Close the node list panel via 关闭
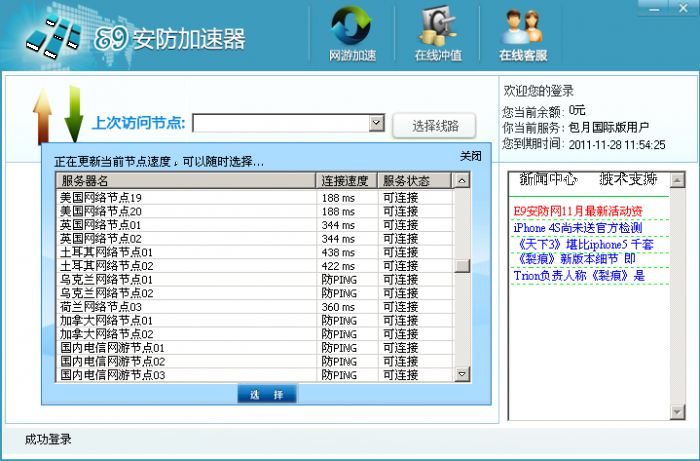 471,156
